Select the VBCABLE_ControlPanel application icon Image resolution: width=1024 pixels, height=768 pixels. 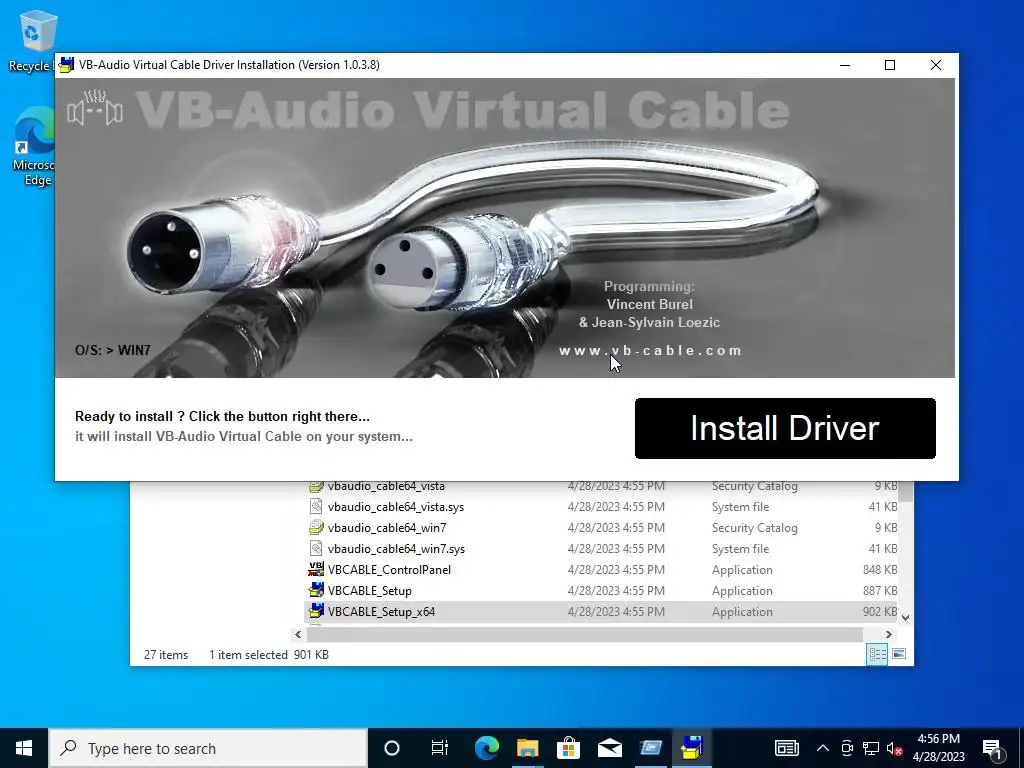[316, 569]
